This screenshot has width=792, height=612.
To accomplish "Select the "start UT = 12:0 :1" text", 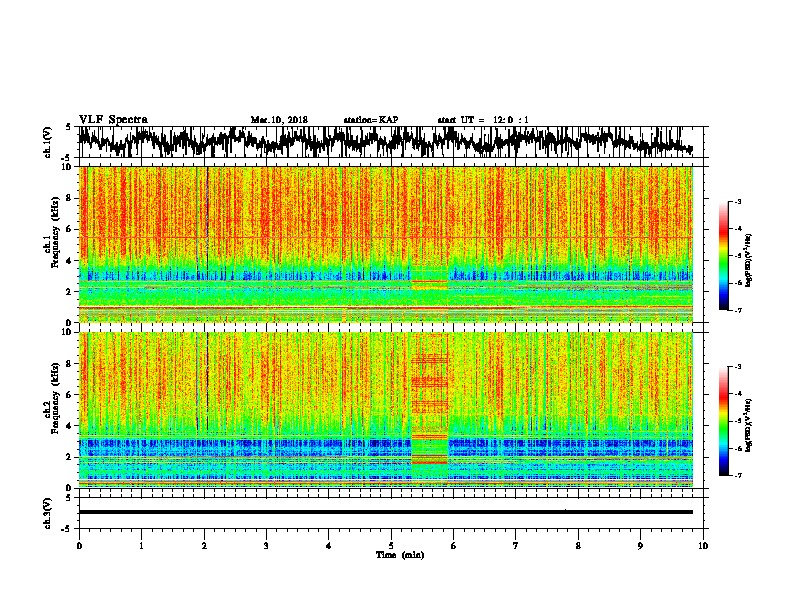I will point(483,120).
